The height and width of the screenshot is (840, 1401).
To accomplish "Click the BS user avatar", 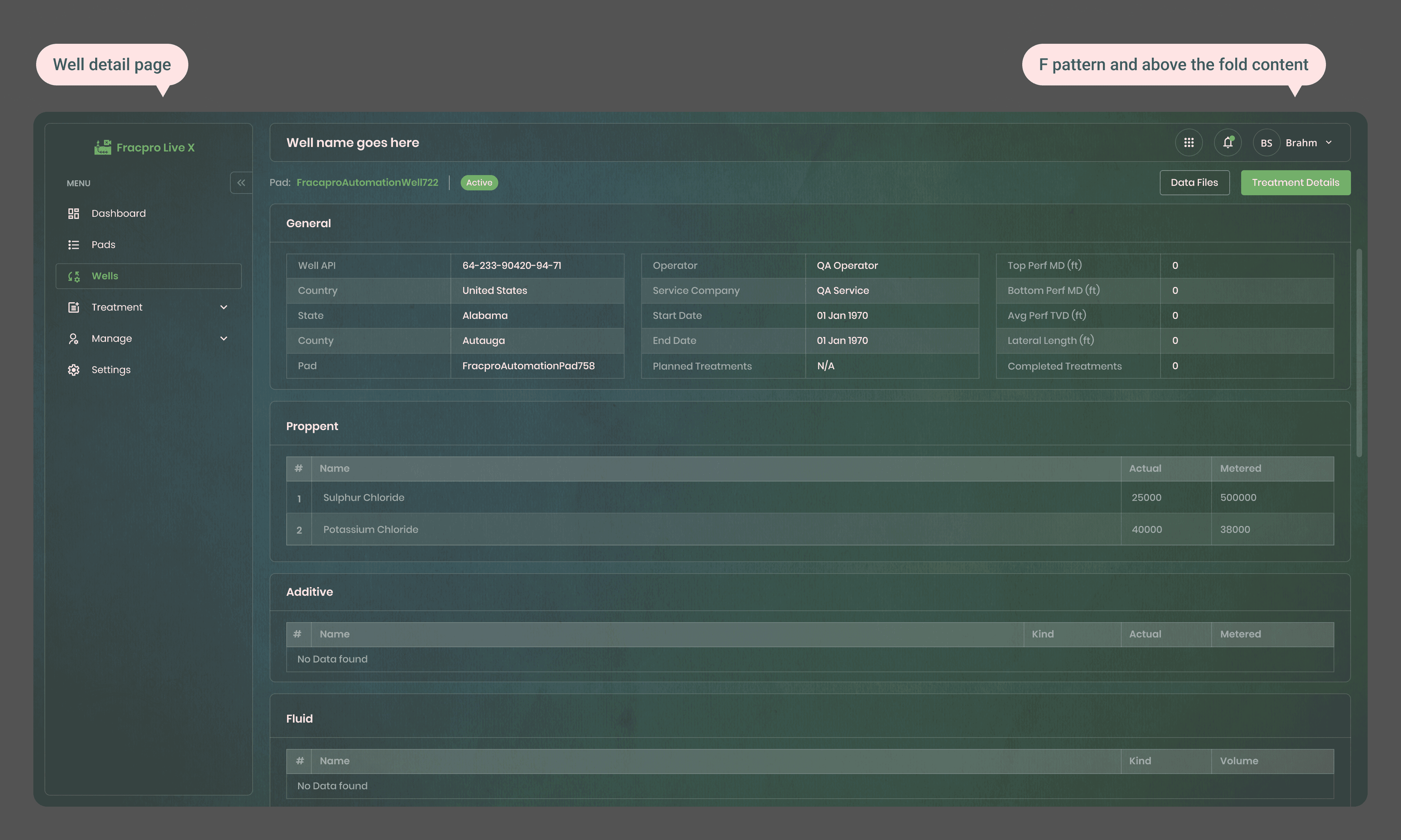I will tap(1266, 143).
